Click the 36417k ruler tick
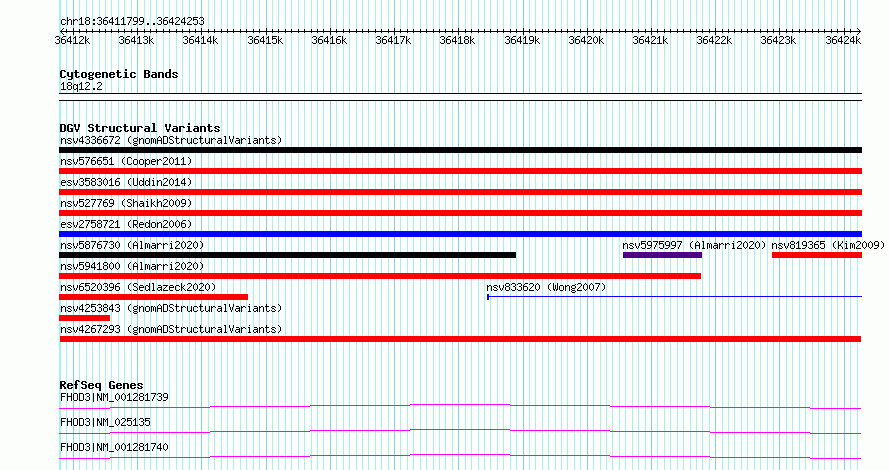Viewport: 890px width, 470px height. (393, 40)
